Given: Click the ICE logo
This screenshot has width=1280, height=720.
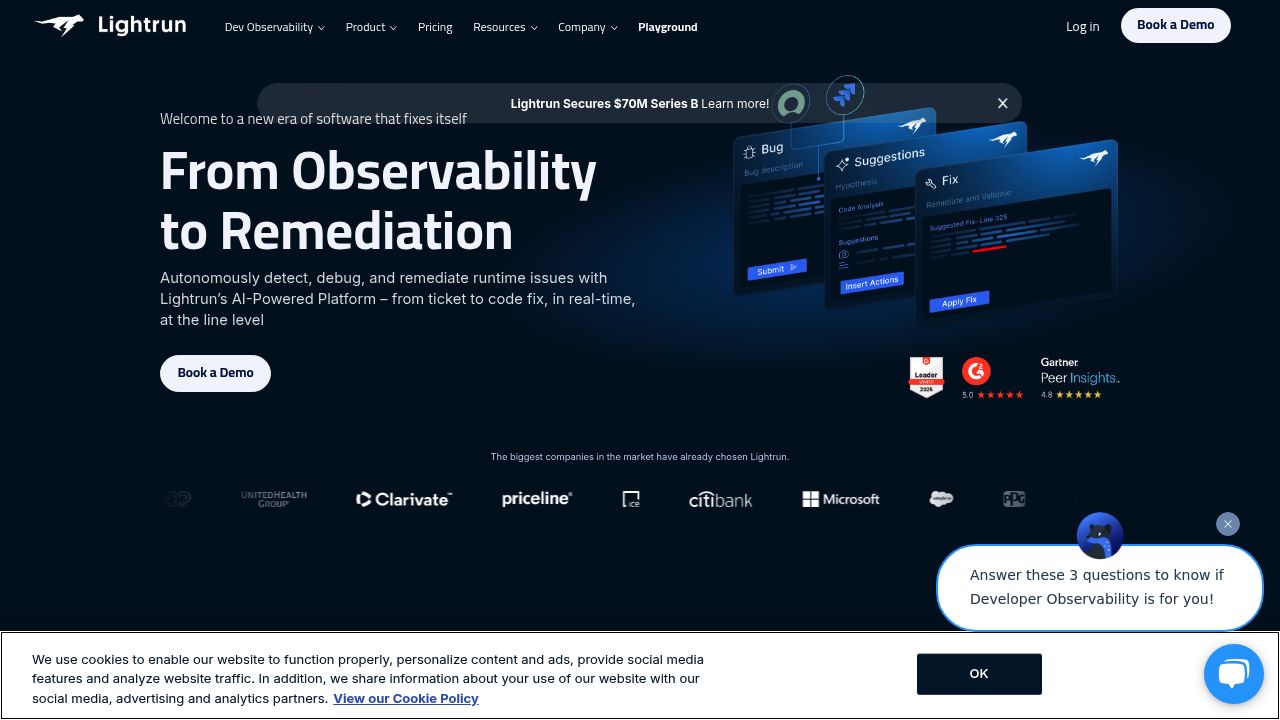Looking at the screenshot, I should pyautogui.click(x=631, y=499).
